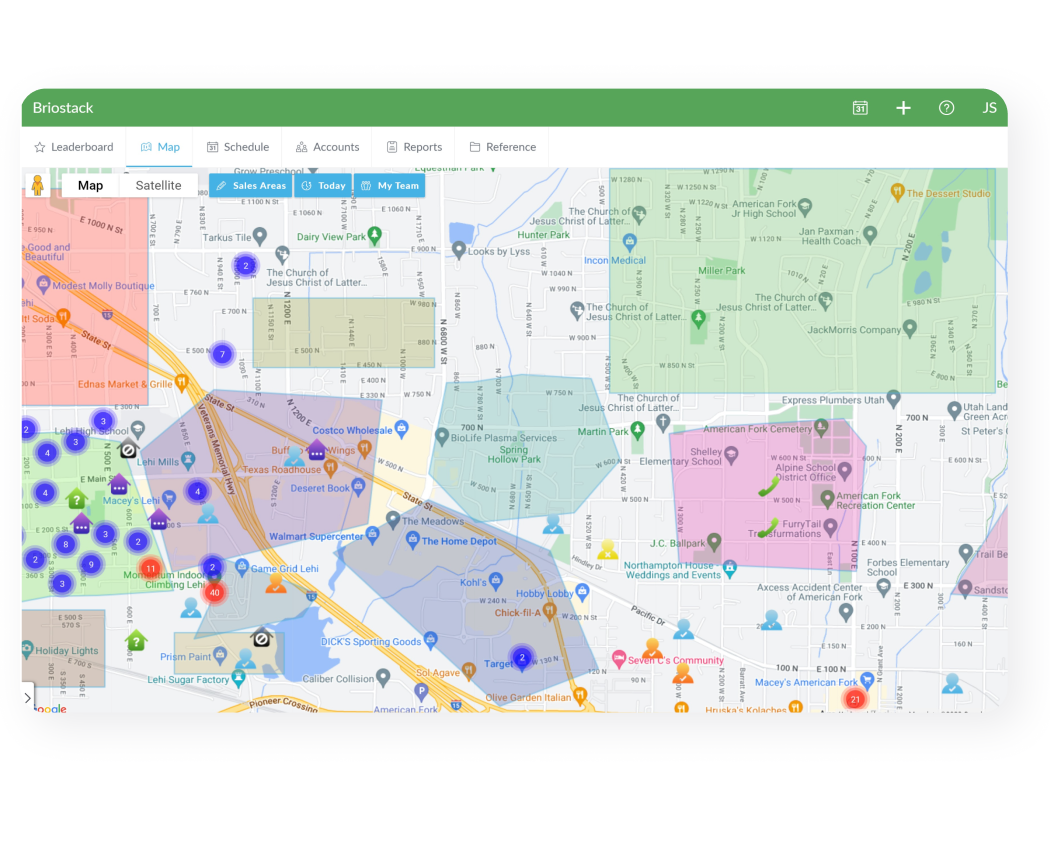
Task: Switch to the Map tab
Action: pos(159,147)
